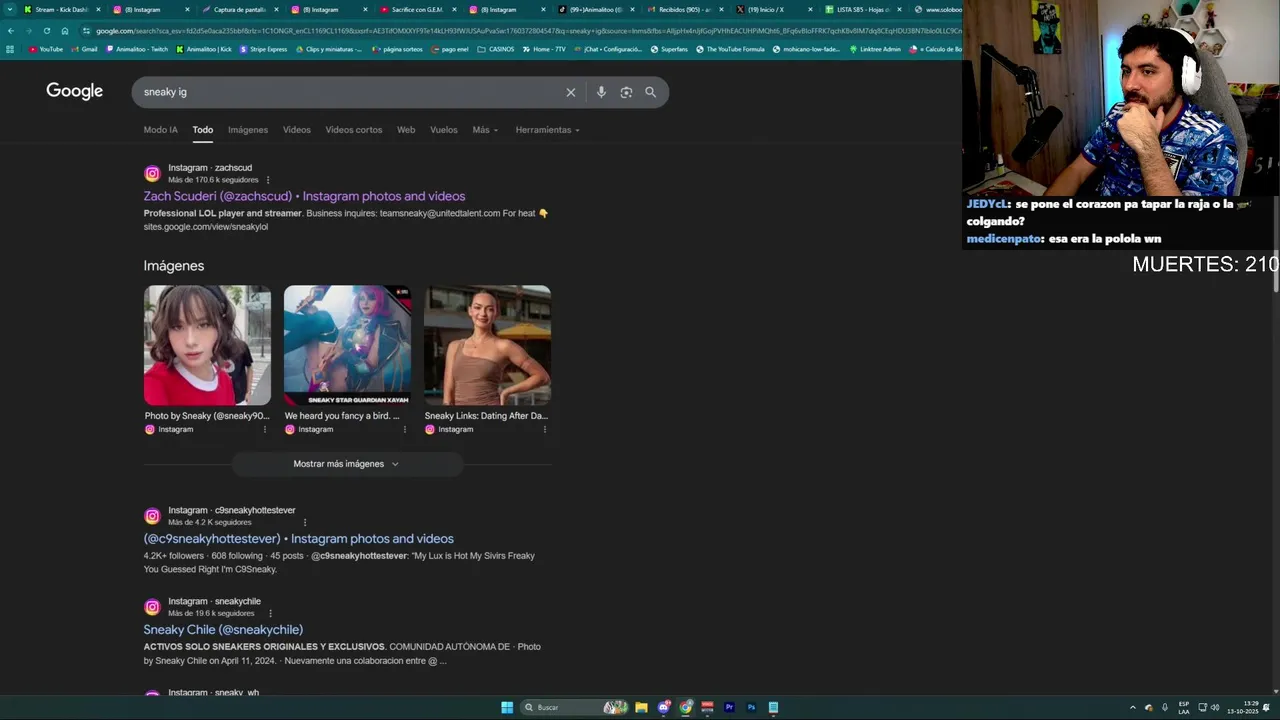Screen dimensions: 1280x720
Task: Click into the 'sneaky ig' search field
Action: (350, 92)
